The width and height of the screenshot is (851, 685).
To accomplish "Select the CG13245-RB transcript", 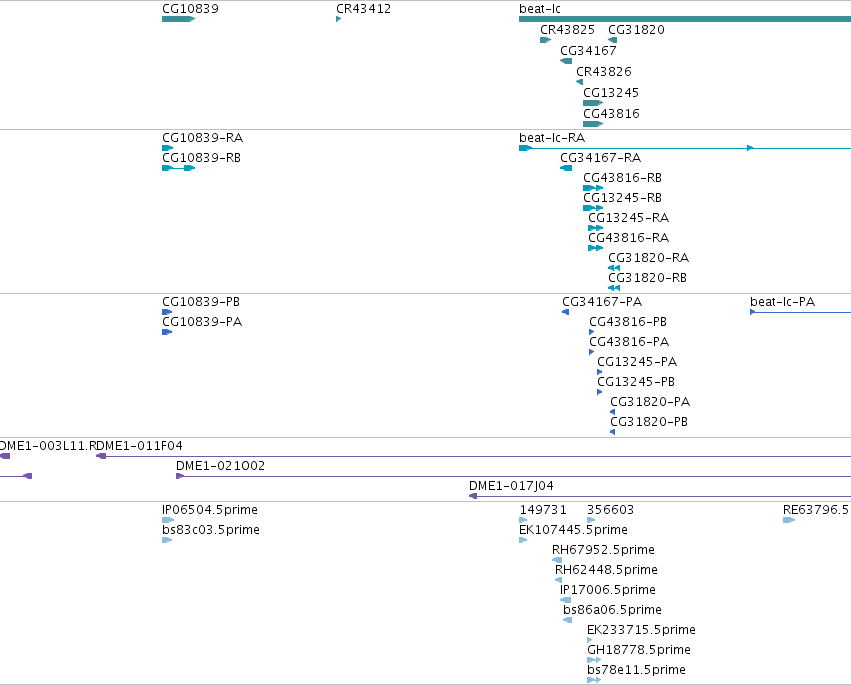I will pos(593,208).
